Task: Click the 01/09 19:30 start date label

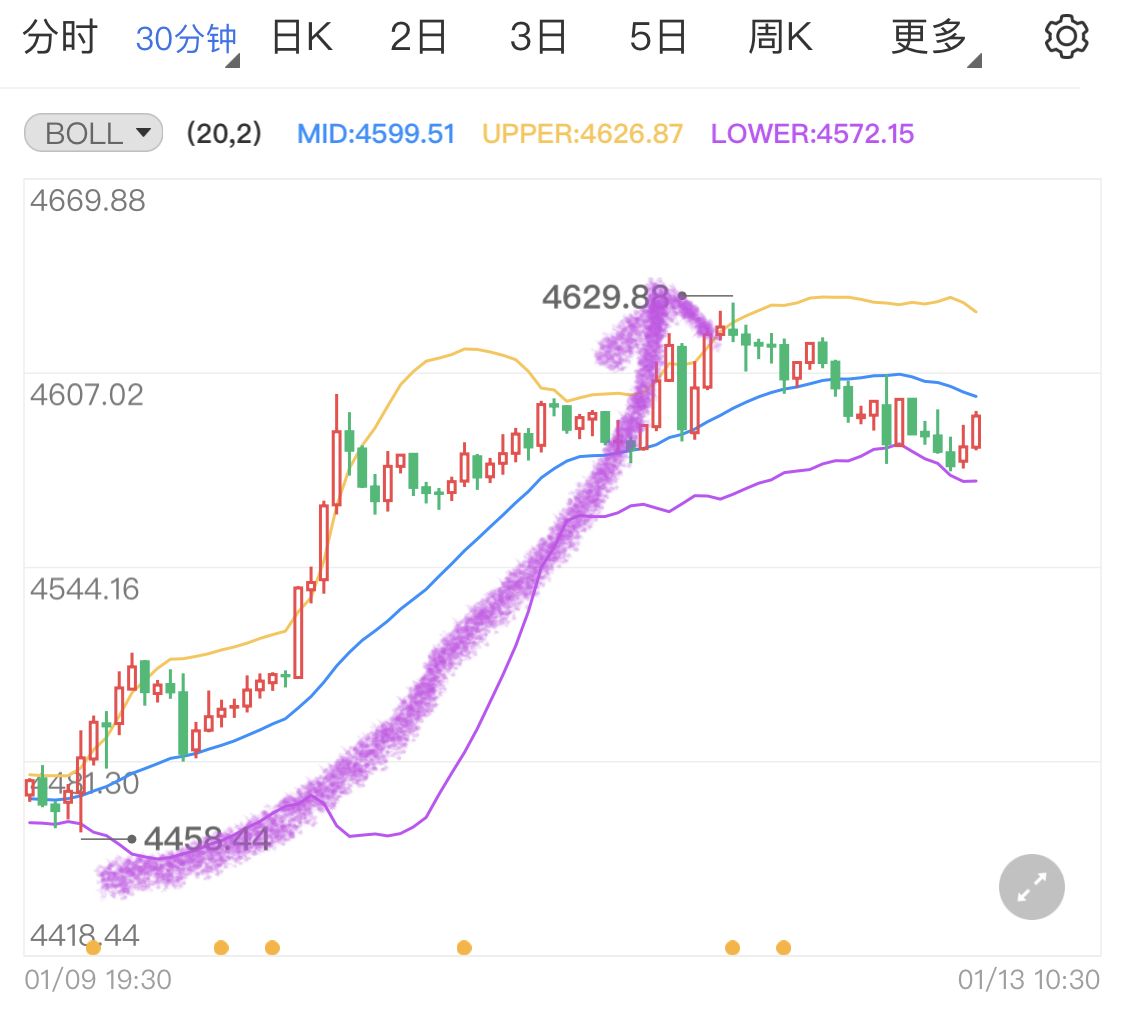Action: tap(98, 980)
